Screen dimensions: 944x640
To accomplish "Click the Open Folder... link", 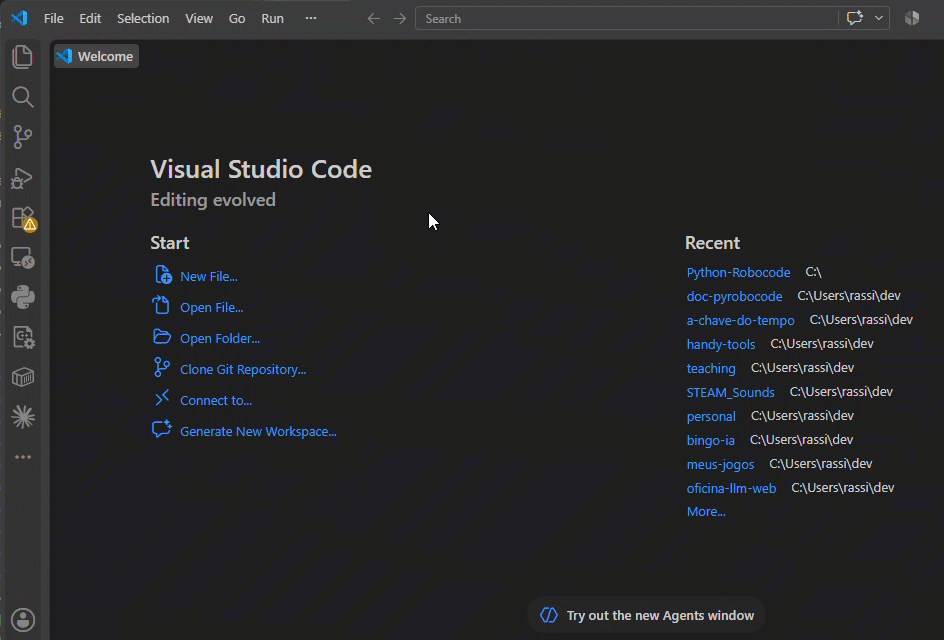I will tap(220, 338).
